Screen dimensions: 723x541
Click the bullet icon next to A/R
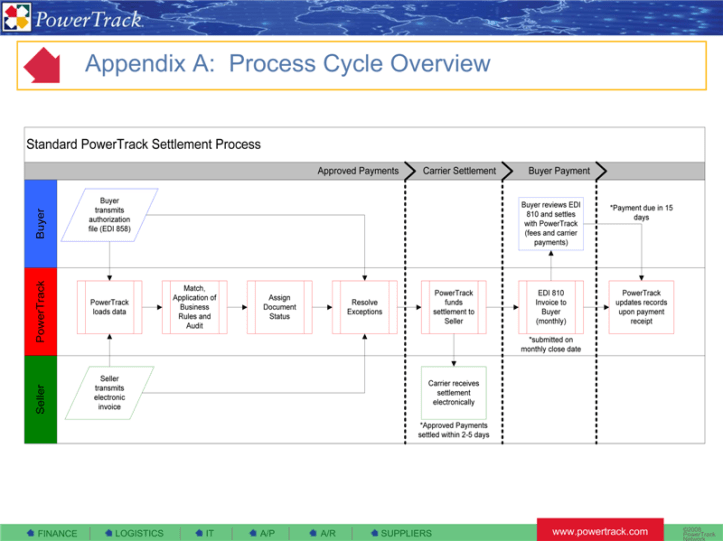312,533
